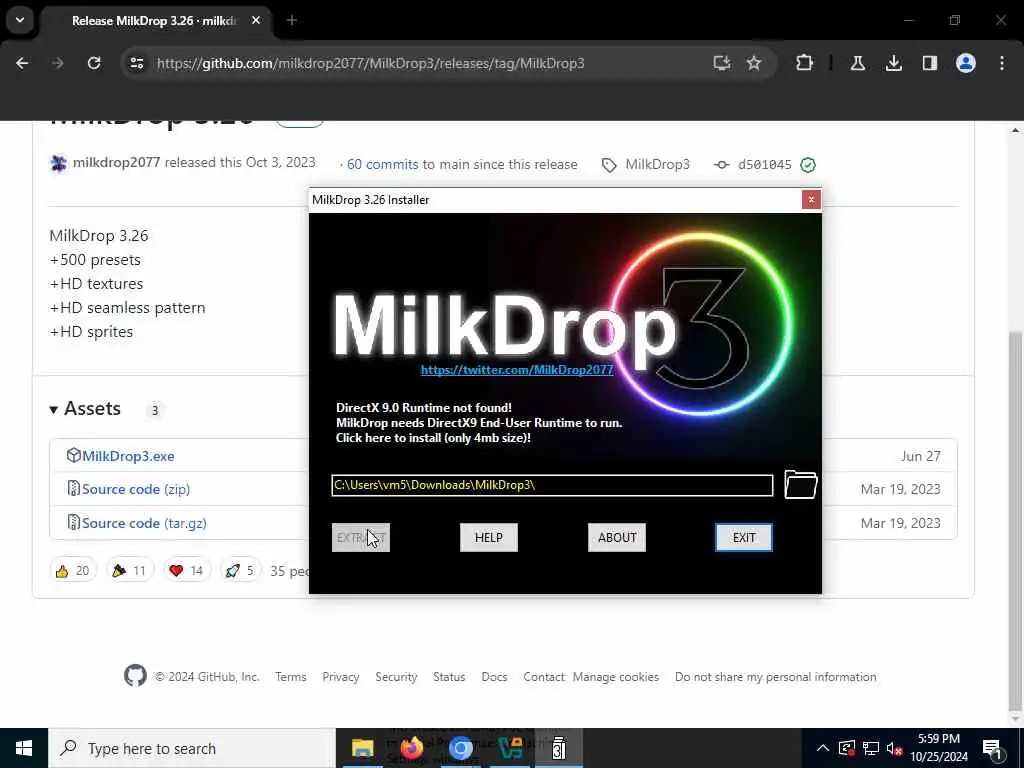Click the muted volume tray icon
The image size is (1024, 768).
(895, 748)
